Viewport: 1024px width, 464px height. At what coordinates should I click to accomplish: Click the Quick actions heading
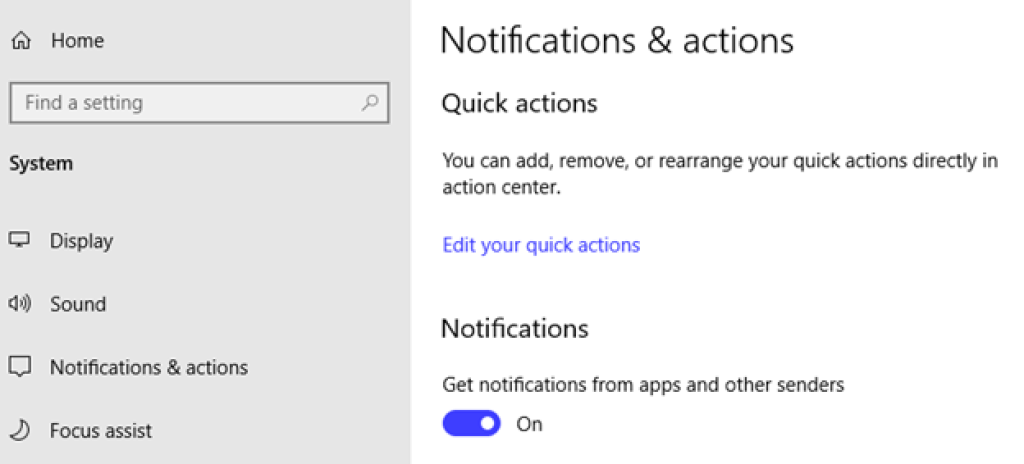[520, 103]
